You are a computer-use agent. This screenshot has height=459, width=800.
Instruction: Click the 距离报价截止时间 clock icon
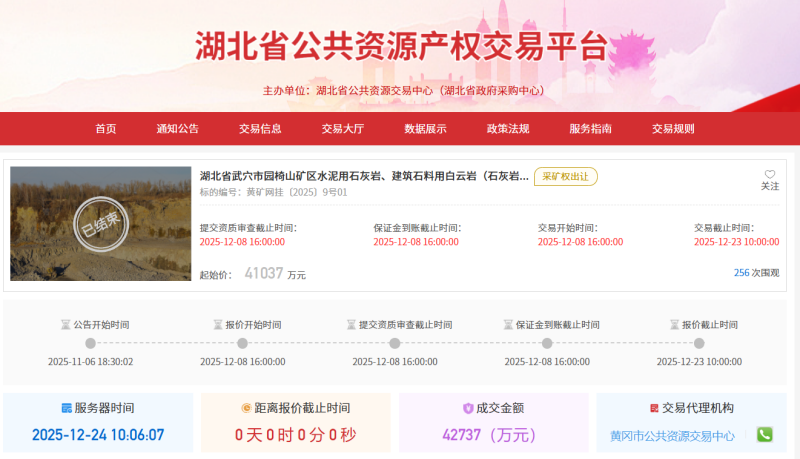click(245, 408)
